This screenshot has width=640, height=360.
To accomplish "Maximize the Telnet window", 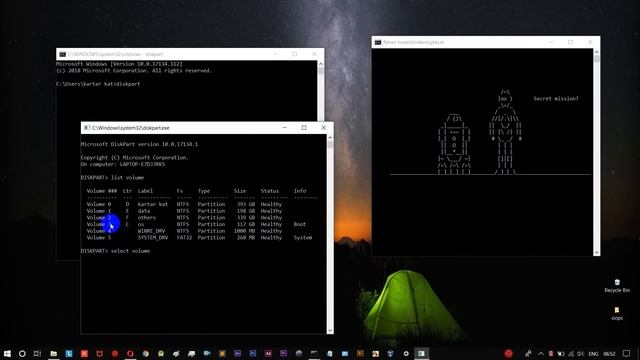I will (571, 42).
